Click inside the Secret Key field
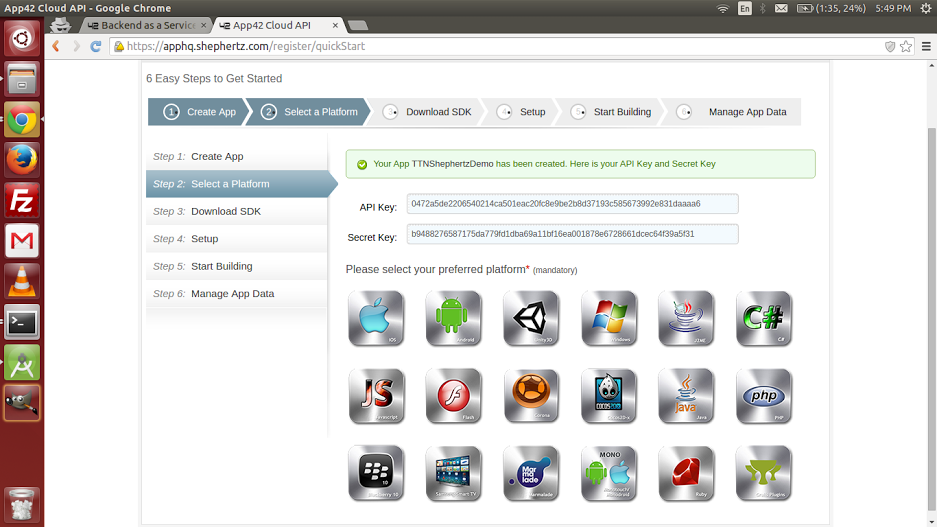Viewport: 937px width, 527px height. [x=572, y=234]
